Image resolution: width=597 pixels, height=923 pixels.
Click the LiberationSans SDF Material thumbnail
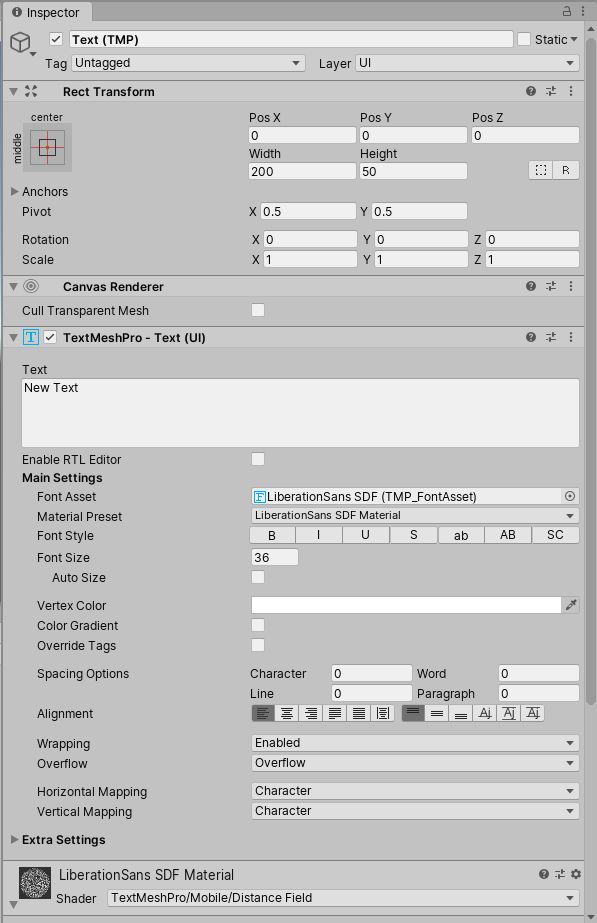tap(35, 883)
